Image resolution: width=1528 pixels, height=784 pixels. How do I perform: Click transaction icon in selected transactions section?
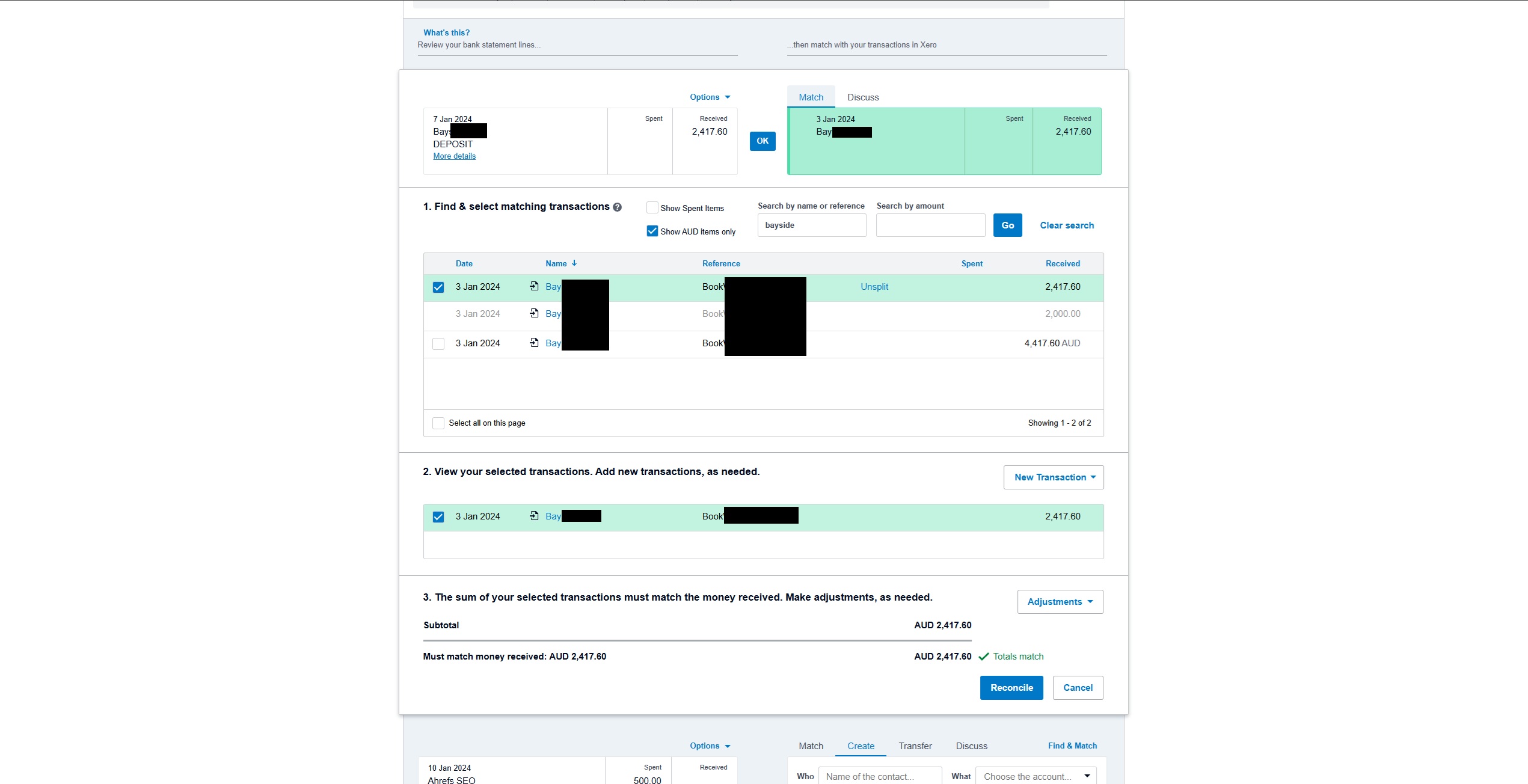pyautogui.click(x=534, y=516)
